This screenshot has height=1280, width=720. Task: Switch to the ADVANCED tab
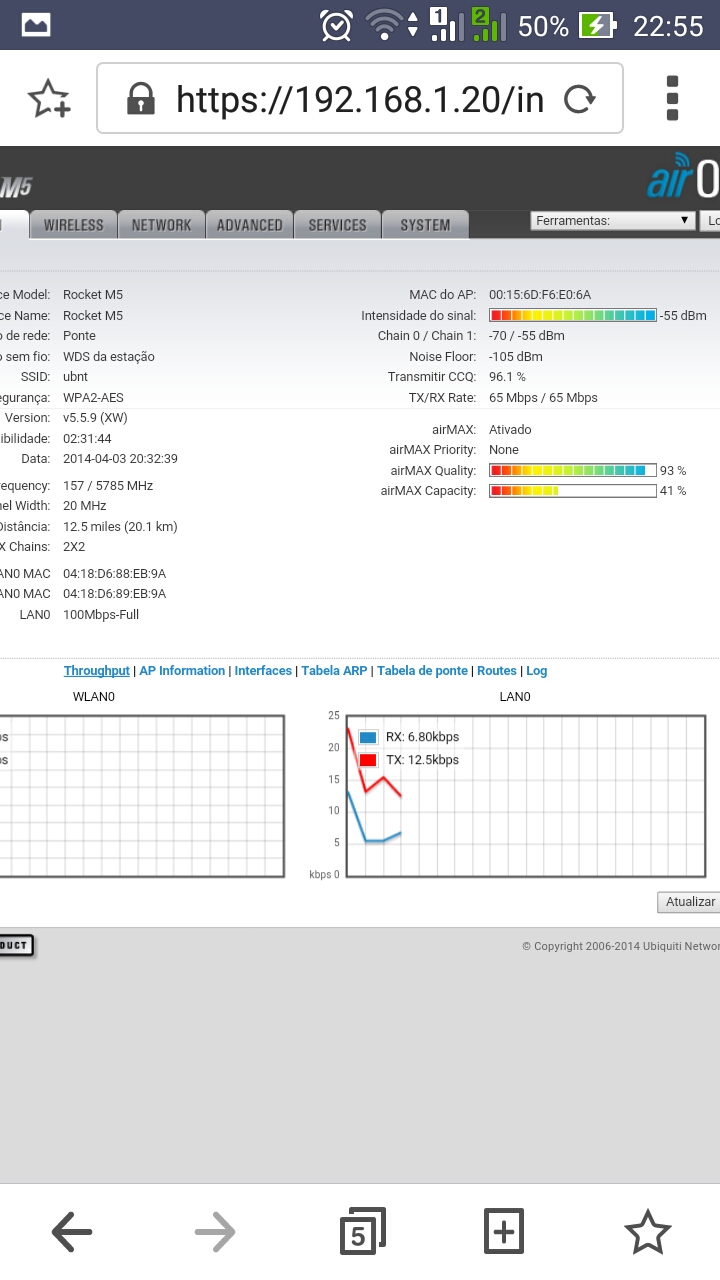250,225
